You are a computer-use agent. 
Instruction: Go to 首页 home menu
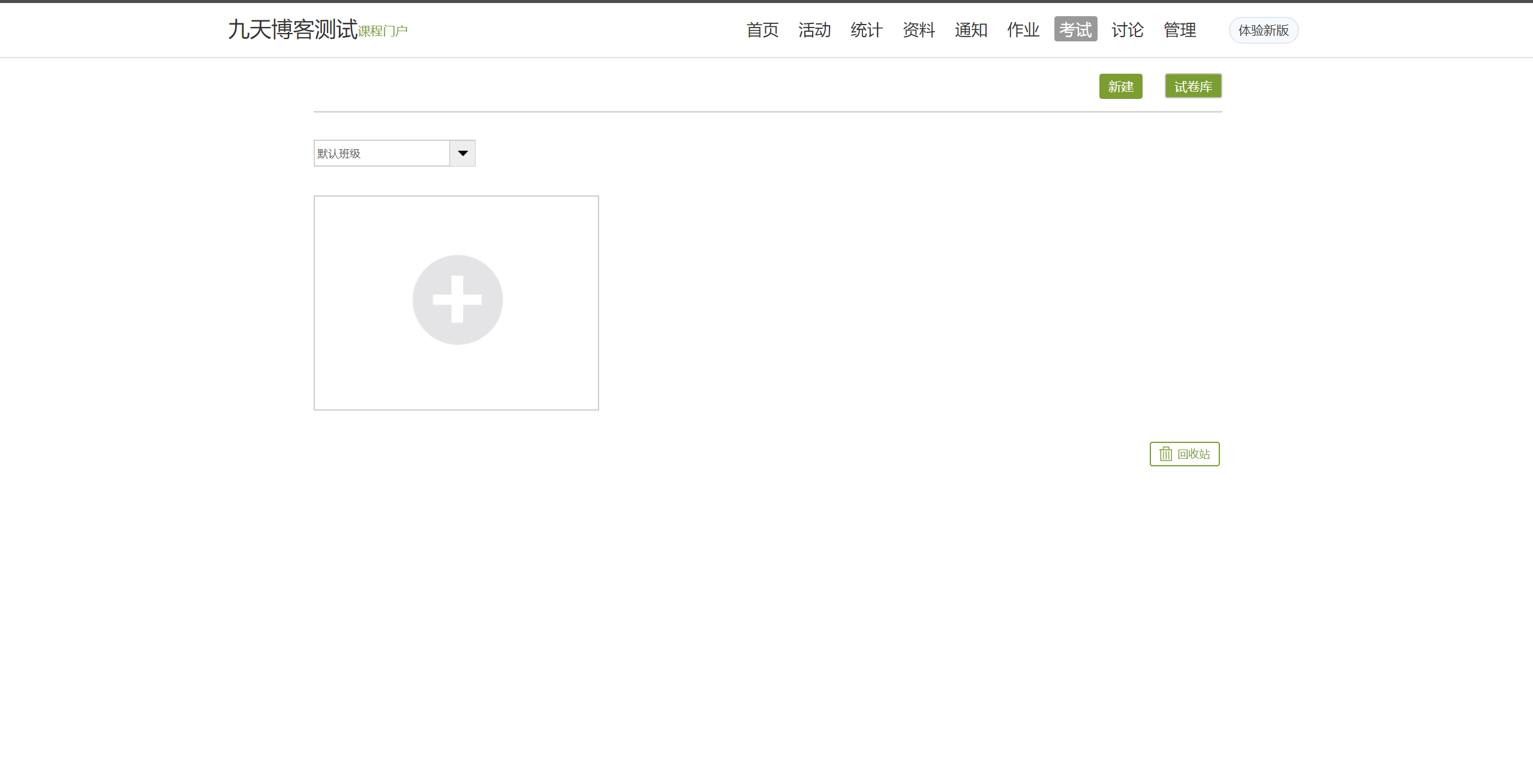(762, 30)
